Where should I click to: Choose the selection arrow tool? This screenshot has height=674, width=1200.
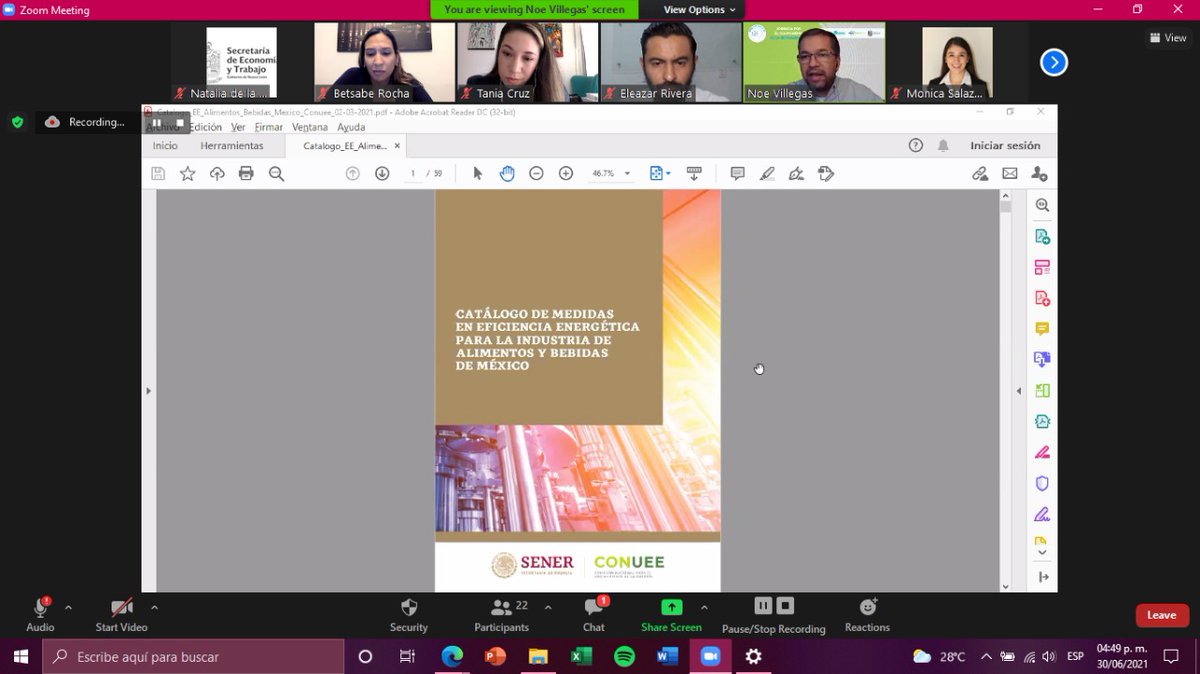477,173
